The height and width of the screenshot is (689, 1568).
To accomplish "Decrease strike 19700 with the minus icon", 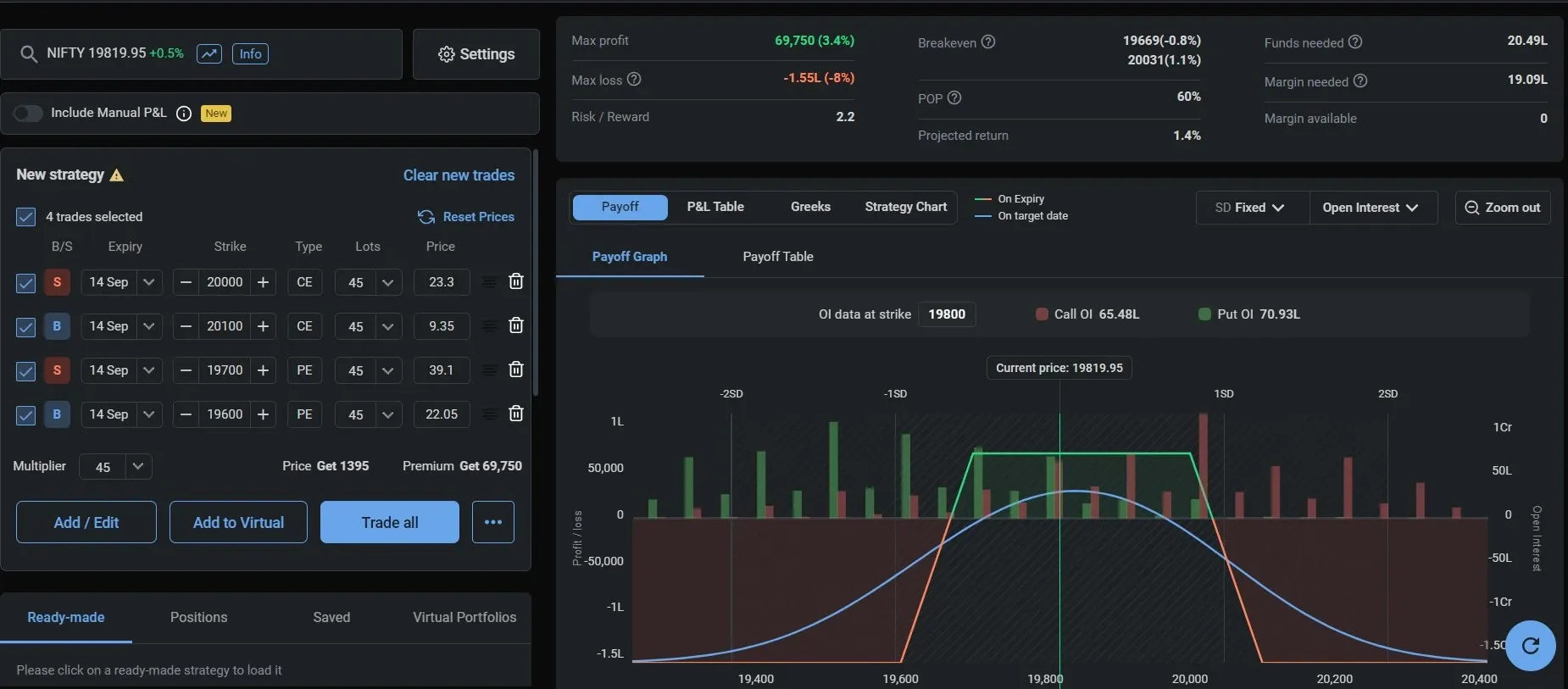I will point(186,370).
